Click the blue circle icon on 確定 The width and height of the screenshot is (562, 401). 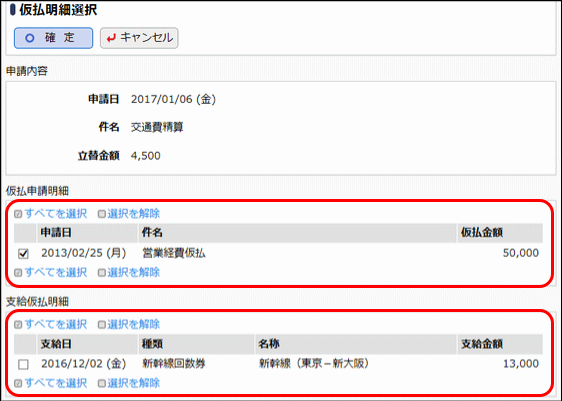[30, 38]
